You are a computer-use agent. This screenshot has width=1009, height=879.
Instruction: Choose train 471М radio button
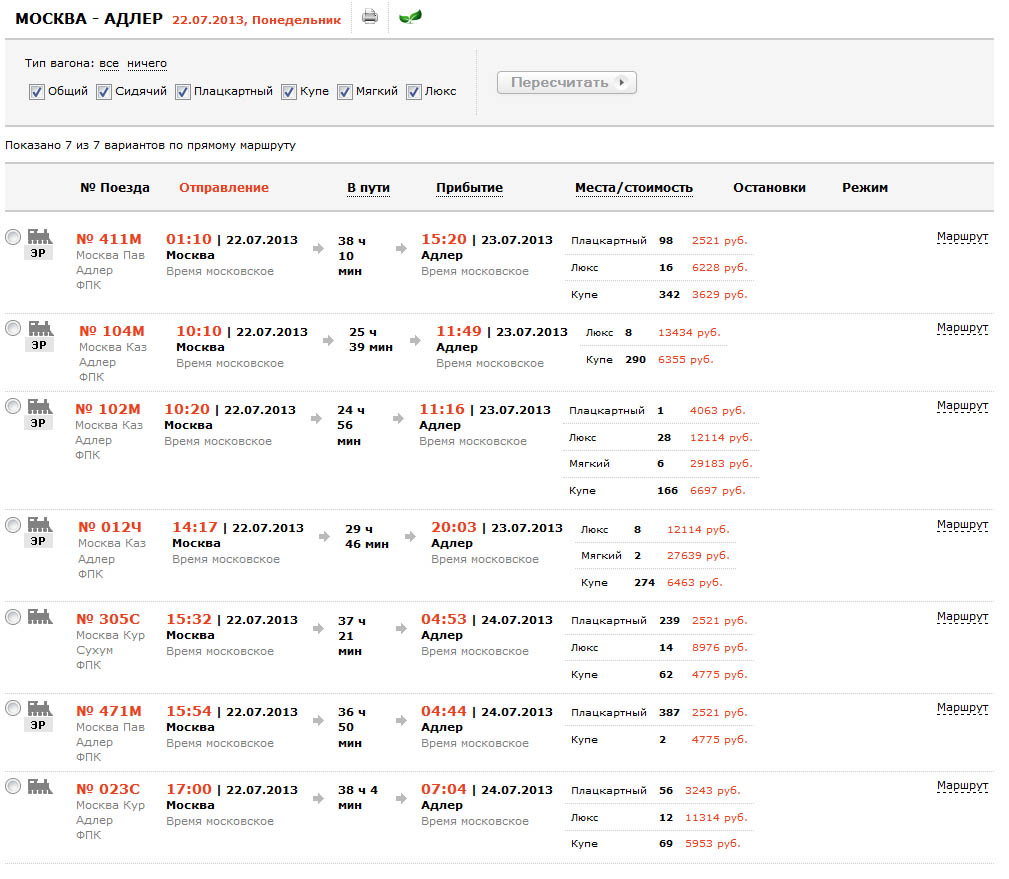13,708
